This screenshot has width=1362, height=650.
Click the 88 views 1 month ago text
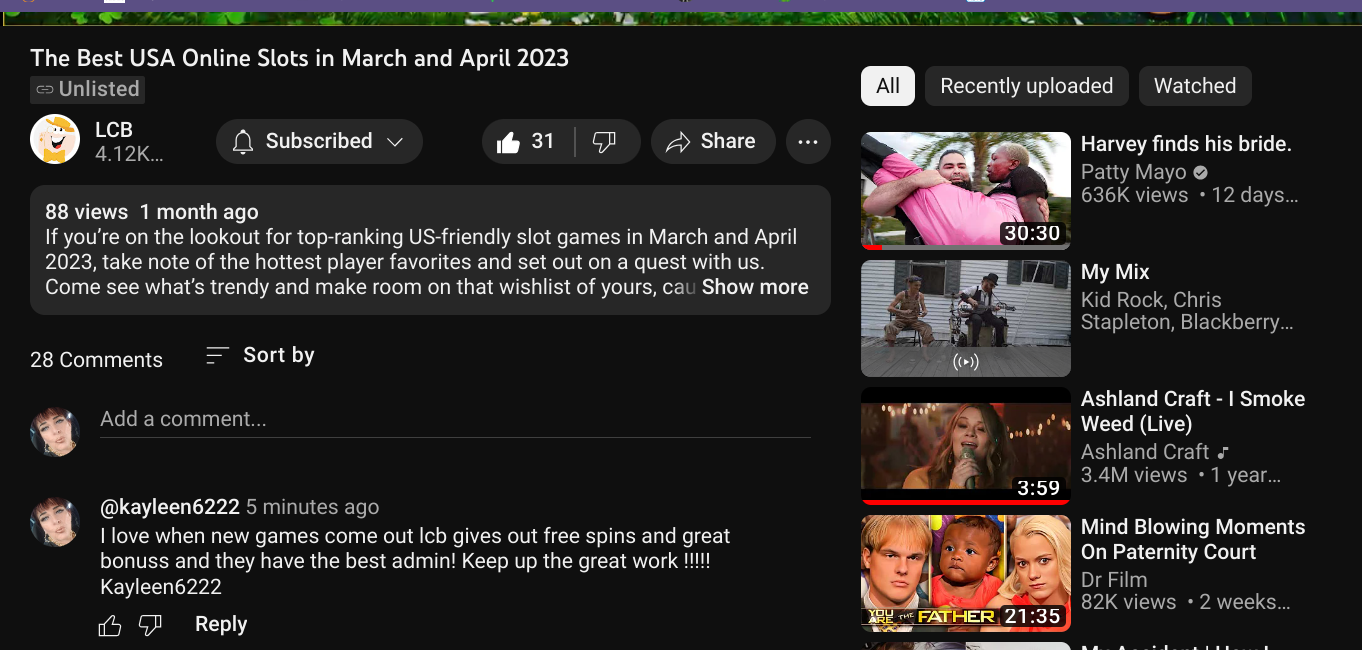[152, 212]
